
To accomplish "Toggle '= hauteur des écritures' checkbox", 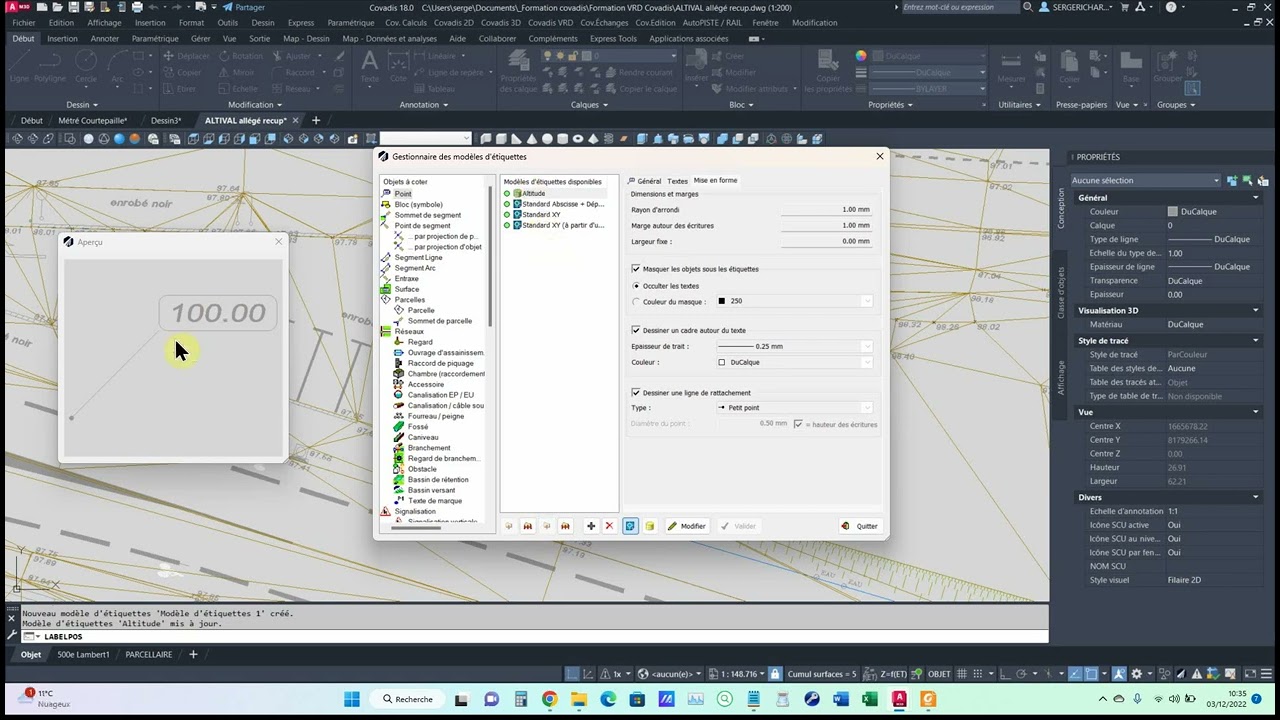I will (x=798, y=424).
